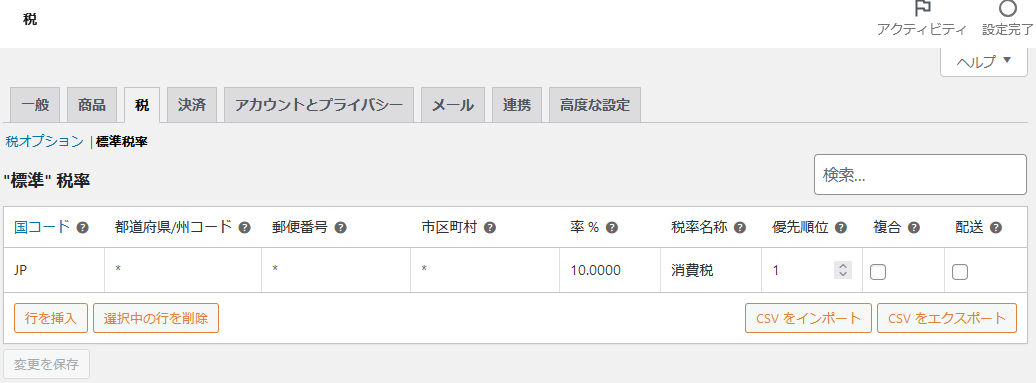This screenshot has height=383, width=1036.
Task: Click help icon next to 優先順位
Action: coord(841,228)
